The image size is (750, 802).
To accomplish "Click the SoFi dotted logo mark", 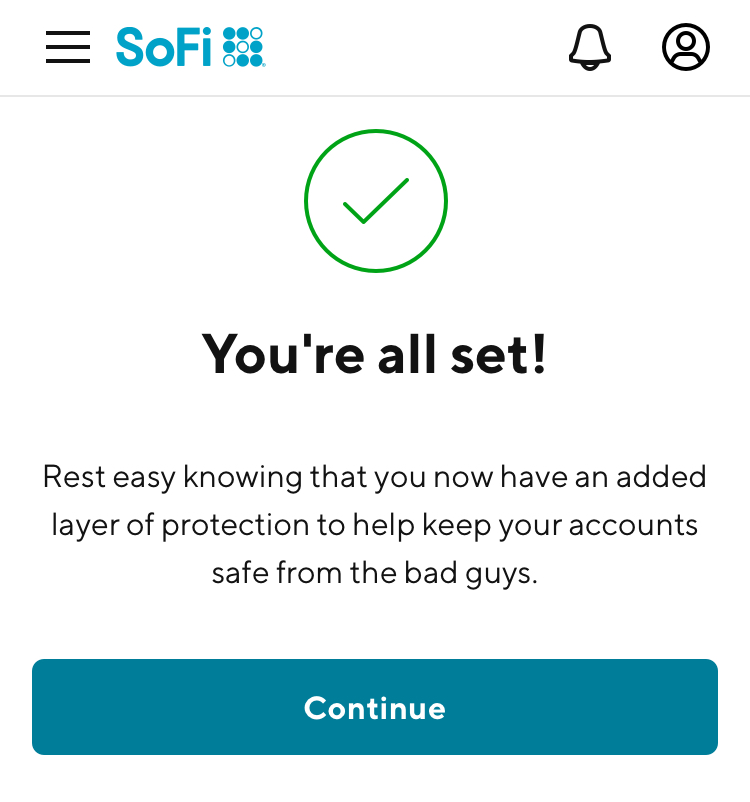I will click(x=243, y=44).
